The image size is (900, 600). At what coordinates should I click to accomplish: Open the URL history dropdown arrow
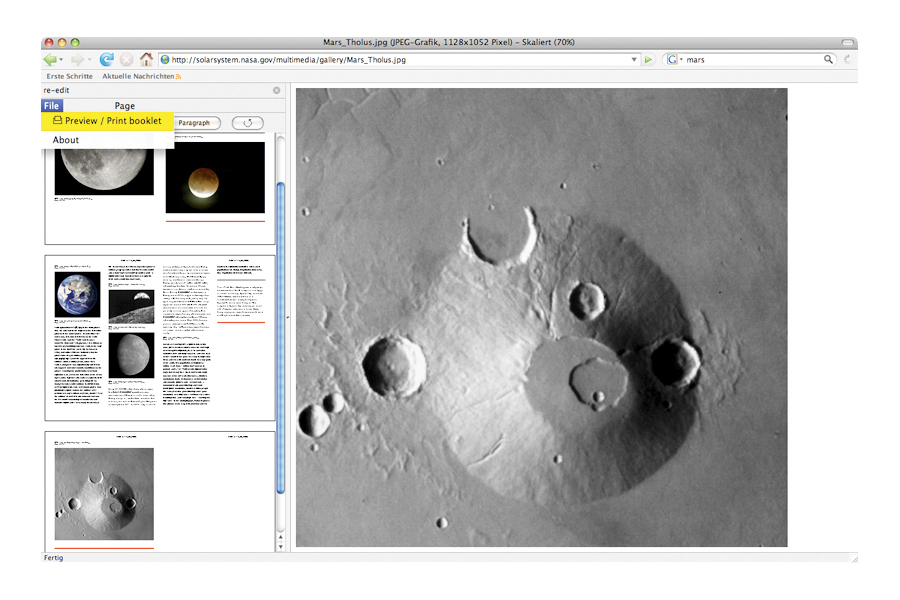(x=634, y=60)
